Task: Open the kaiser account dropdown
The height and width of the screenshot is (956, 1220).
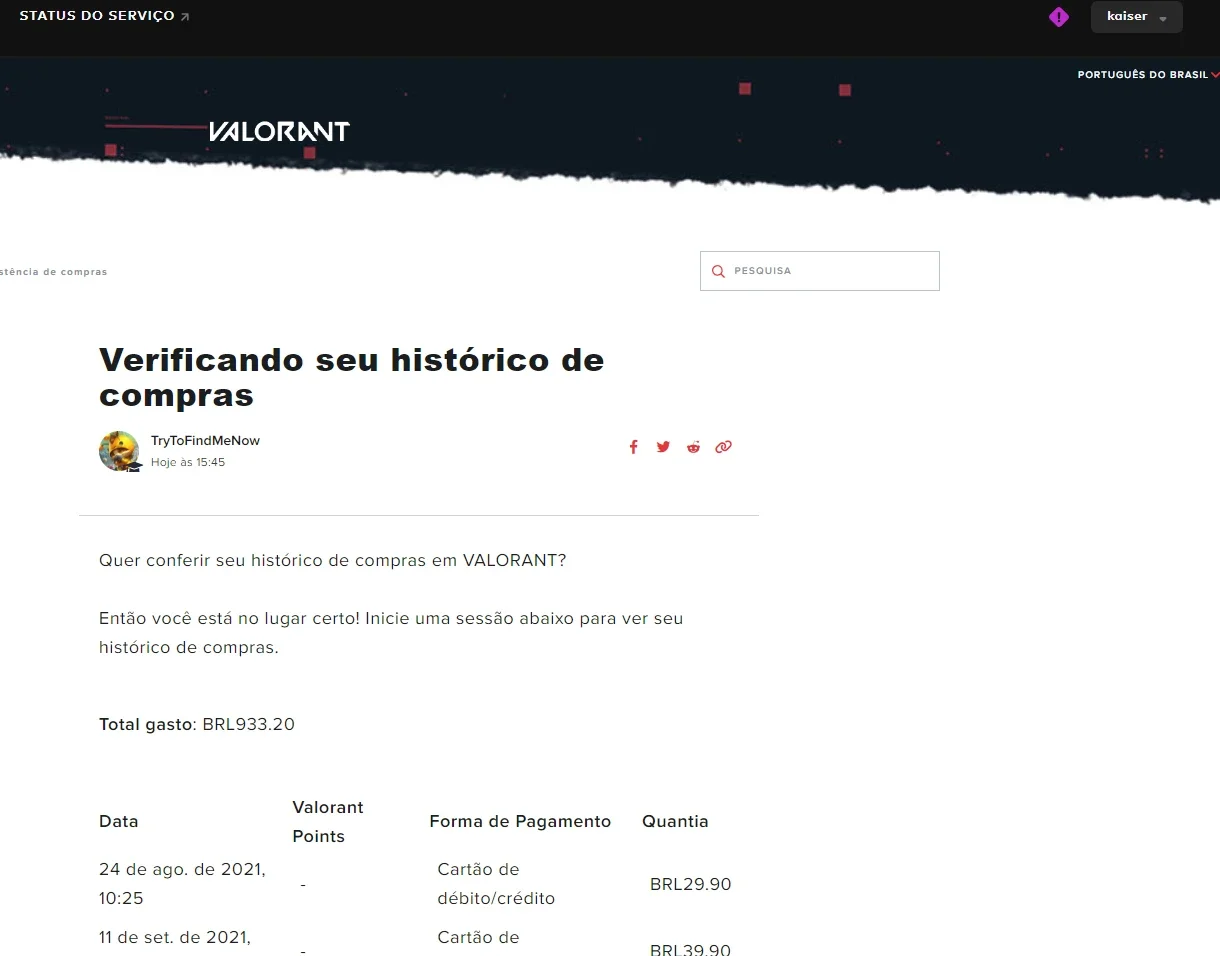Action: (x=1136, y=17)
